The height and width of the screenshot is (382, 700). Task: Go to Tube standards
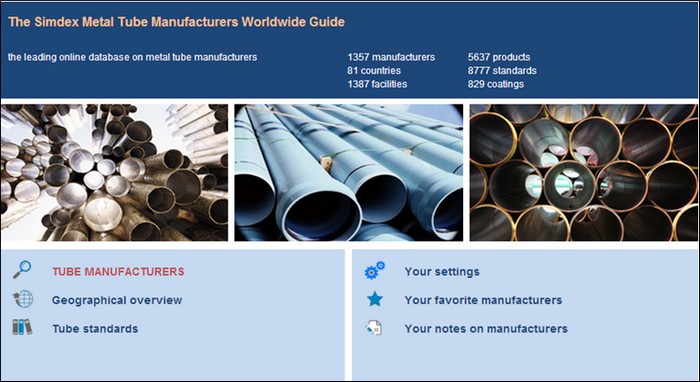95,329
